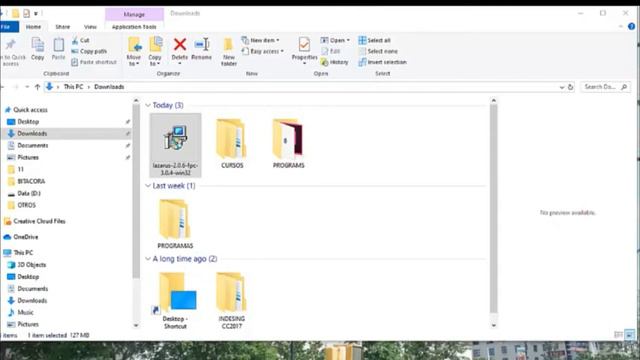Delete the selected file with red X
Screen dimensions: 640x360
pos(180,51)
